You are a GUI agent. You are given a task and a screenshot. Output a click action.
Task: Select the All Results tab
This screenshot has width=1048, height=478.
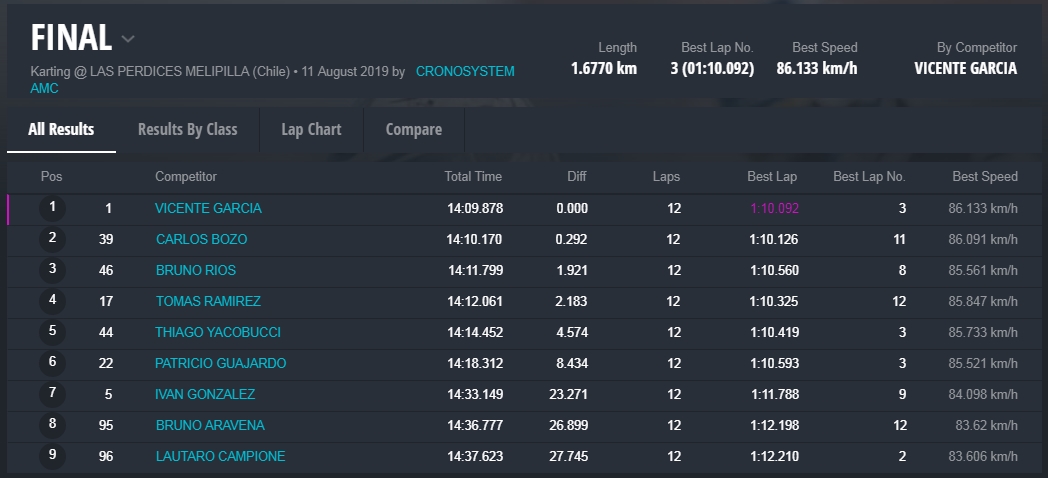(x=61, y=129)
